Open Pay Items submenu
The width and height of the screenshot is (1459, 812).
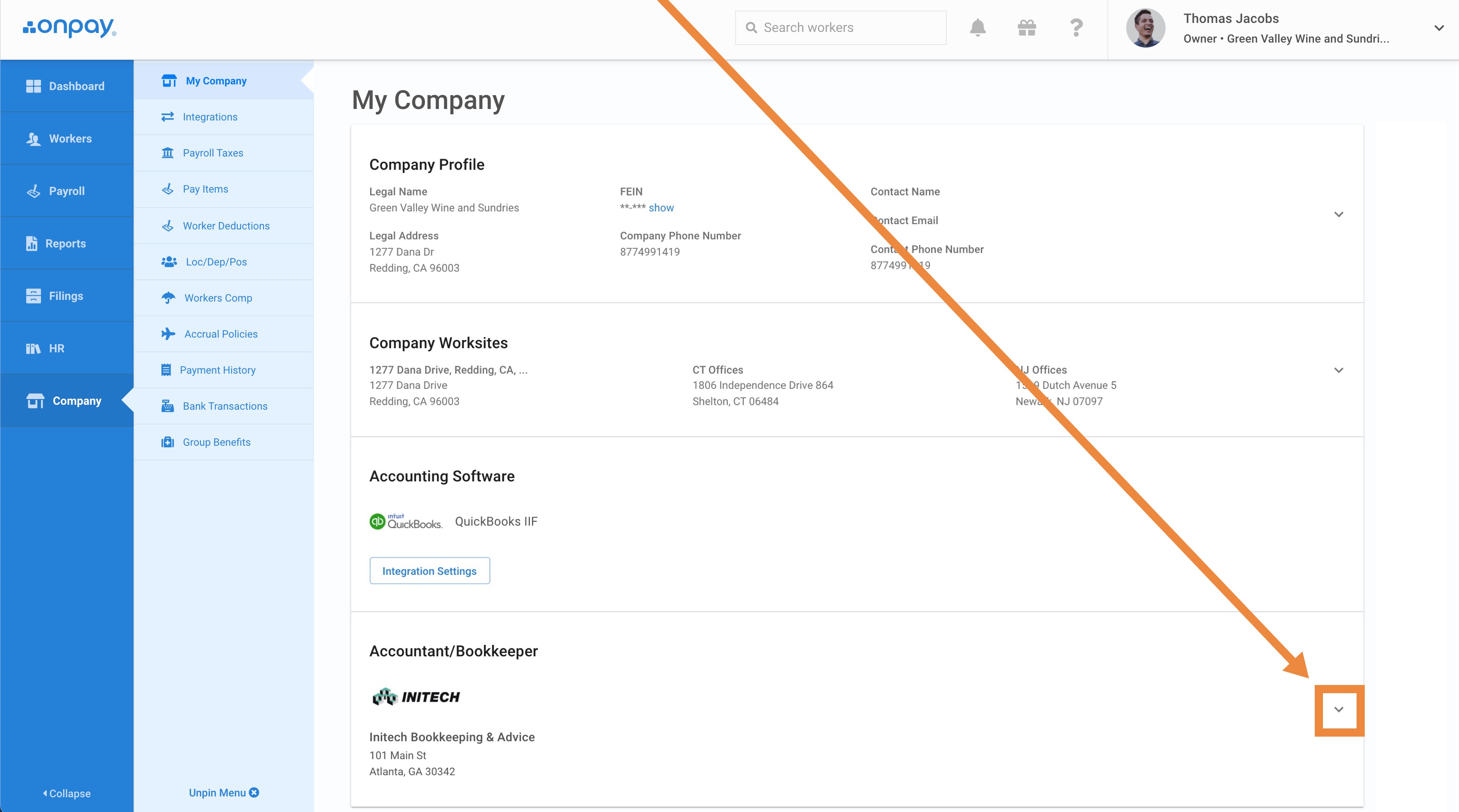pos(224,189)
